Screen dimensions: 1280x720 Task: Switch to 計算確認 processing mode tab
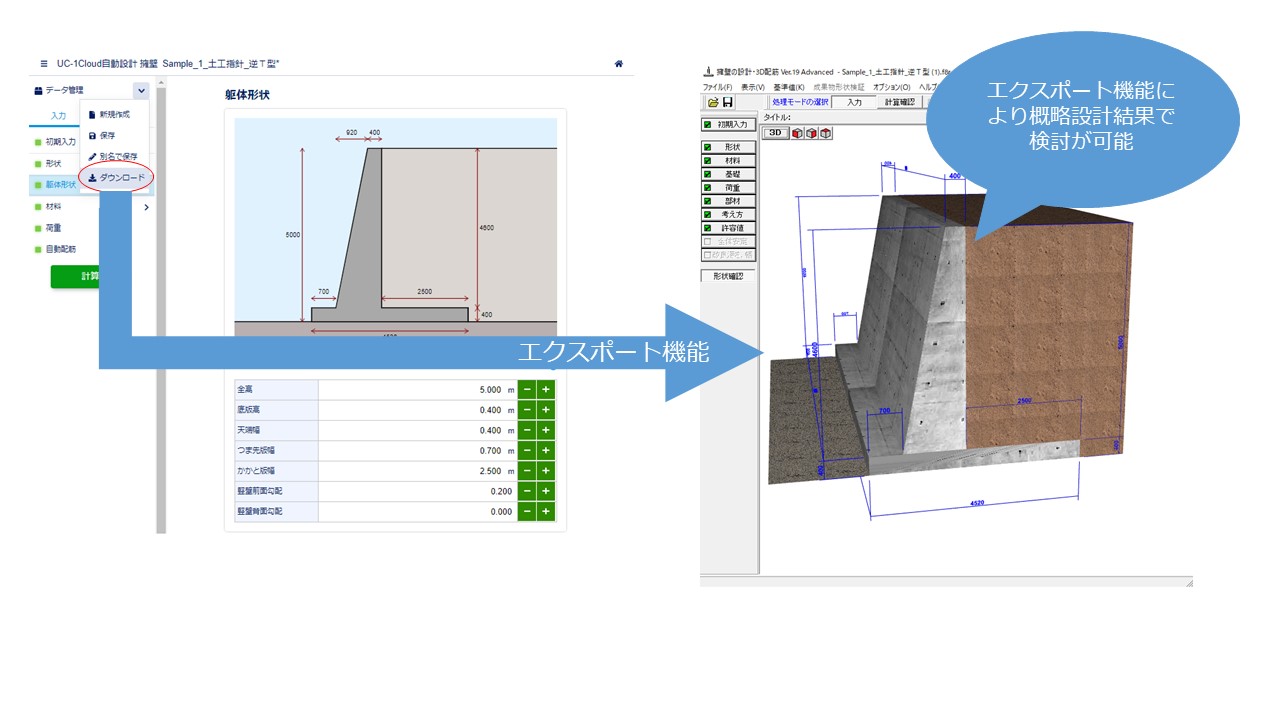(899, 102)
